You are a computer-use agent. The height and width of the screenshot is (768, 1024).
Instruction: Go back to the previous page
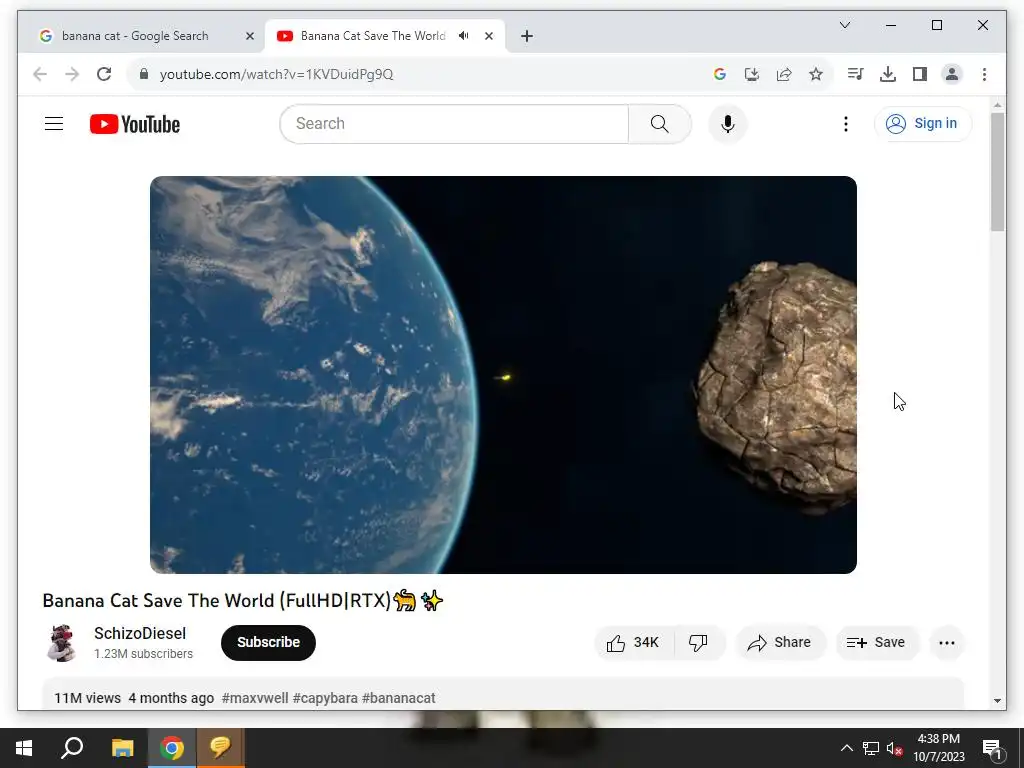(40, 74)
